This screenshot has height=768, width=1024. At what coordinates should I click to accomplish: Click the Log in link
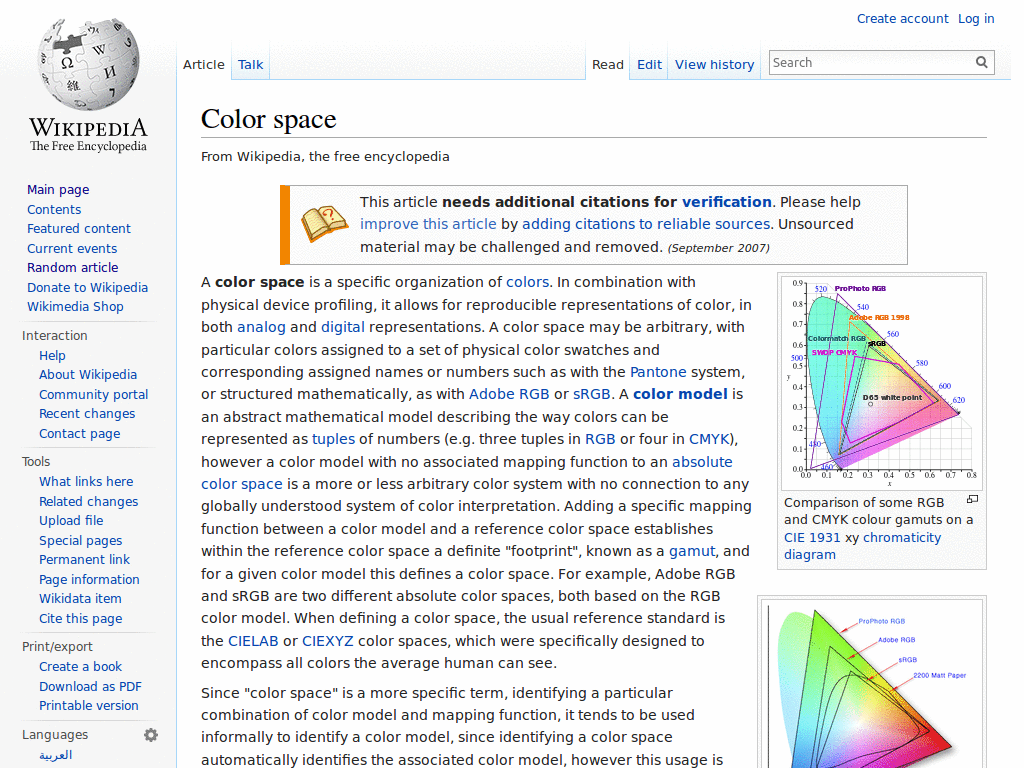pyautogui.click(x=976, y=19)
